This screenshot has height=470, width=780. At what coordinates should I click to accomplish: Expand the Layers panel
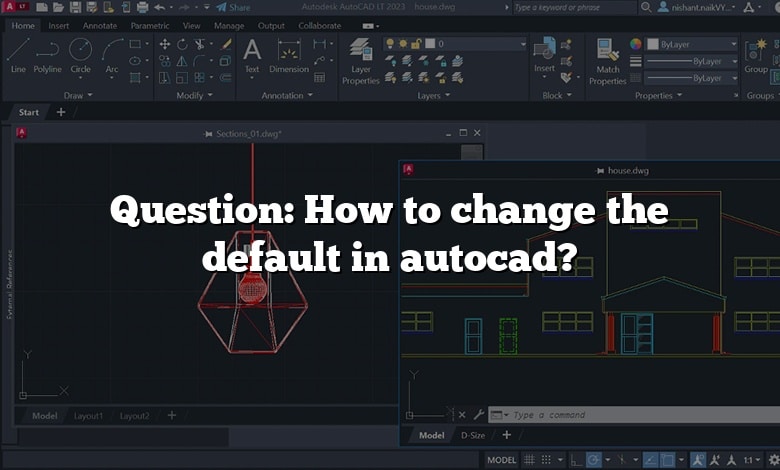point(433,95)
